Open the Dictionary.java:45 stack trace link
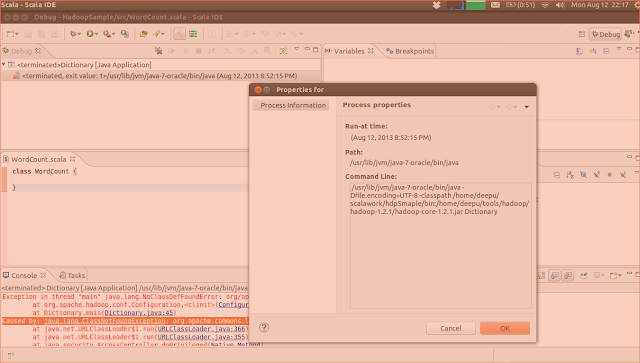Image resolution: width=640 pixels, height=363 pixels. 139,313
